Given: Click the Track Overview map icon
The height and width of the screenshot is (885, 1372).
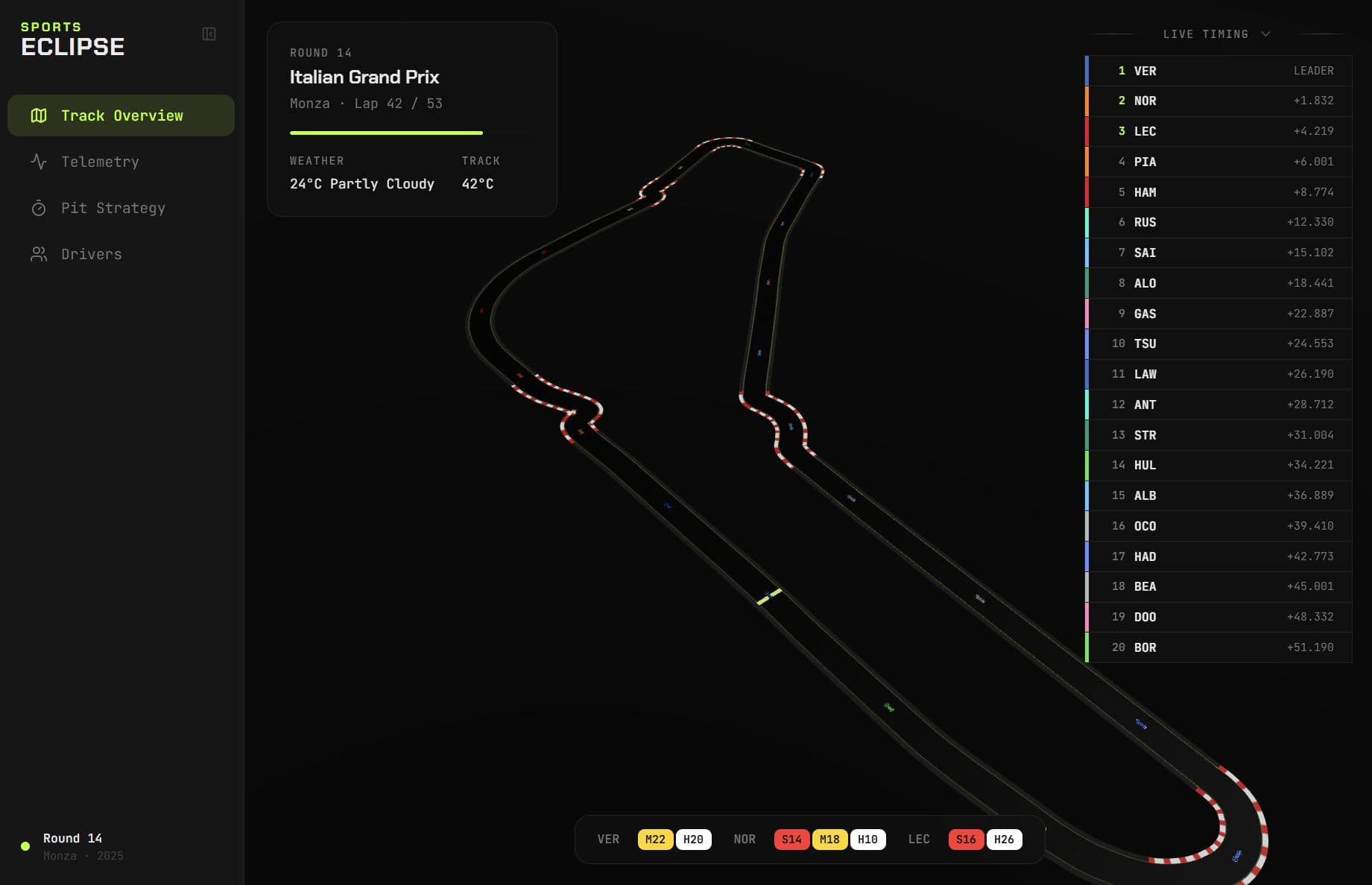Looking at the screenshot, I should 39,115.
